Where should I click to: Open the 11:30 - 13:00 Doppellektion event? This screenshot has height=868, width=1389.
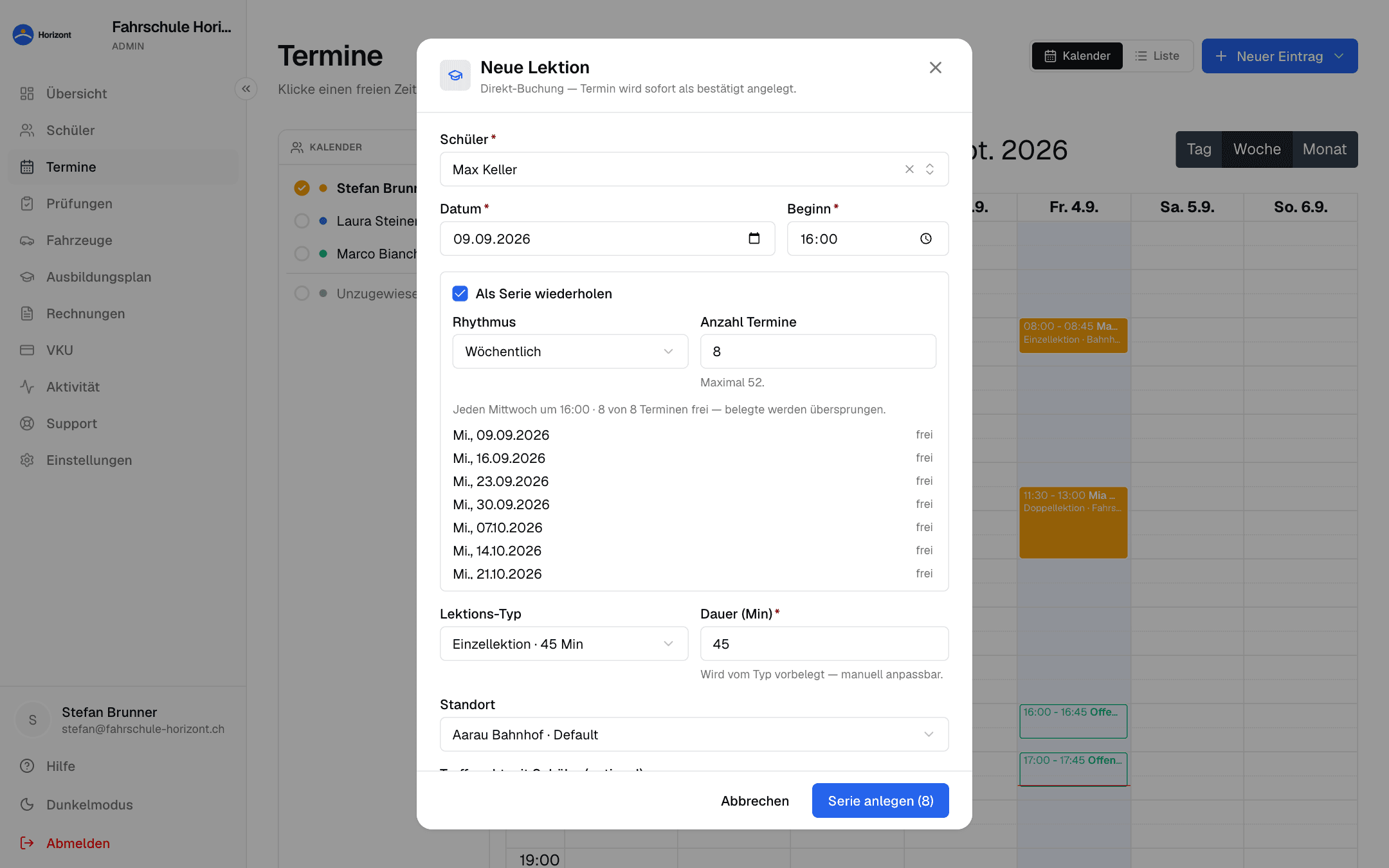[x=1073, y=522]
